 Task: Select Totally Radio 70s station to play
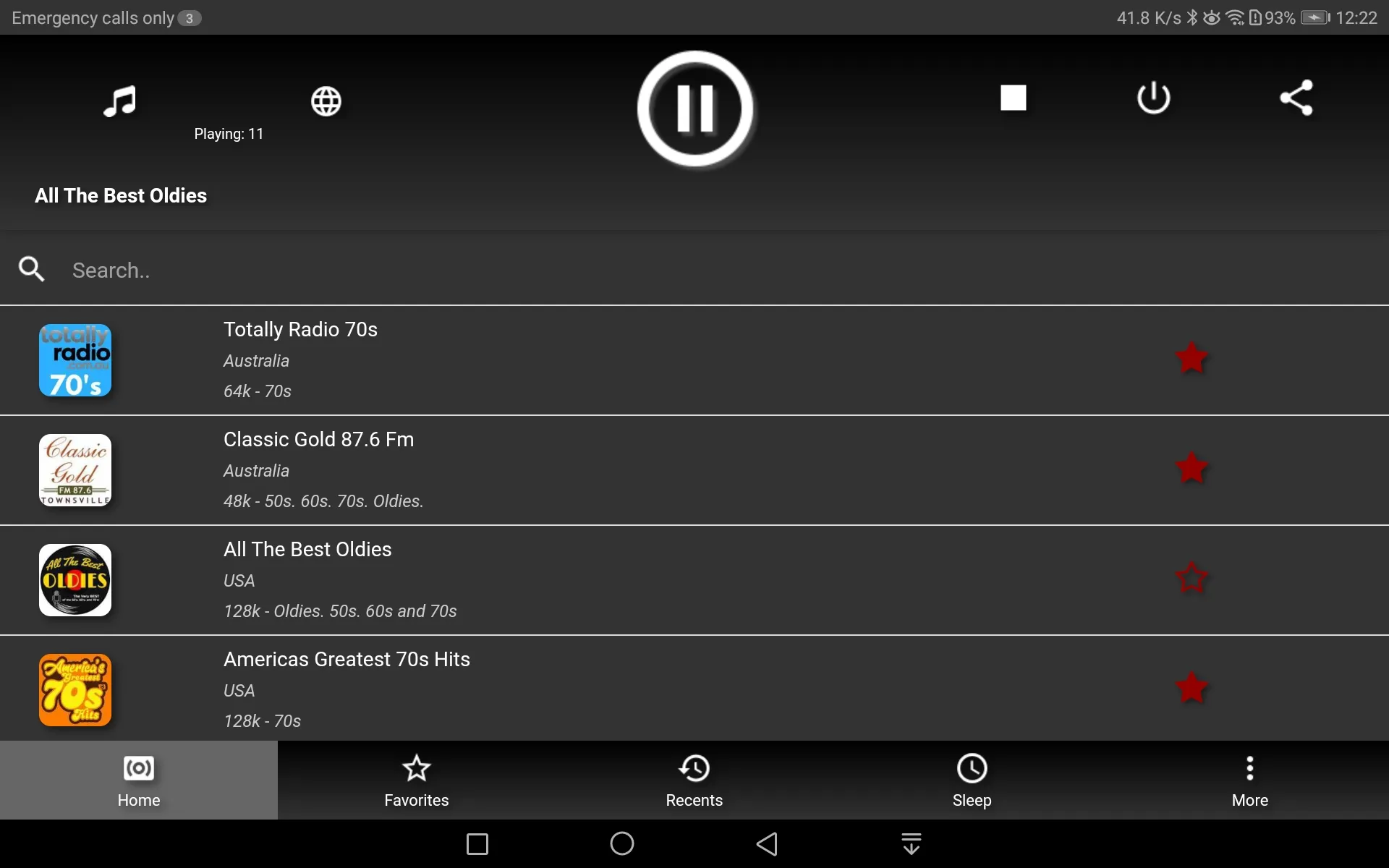coord(694,359)
